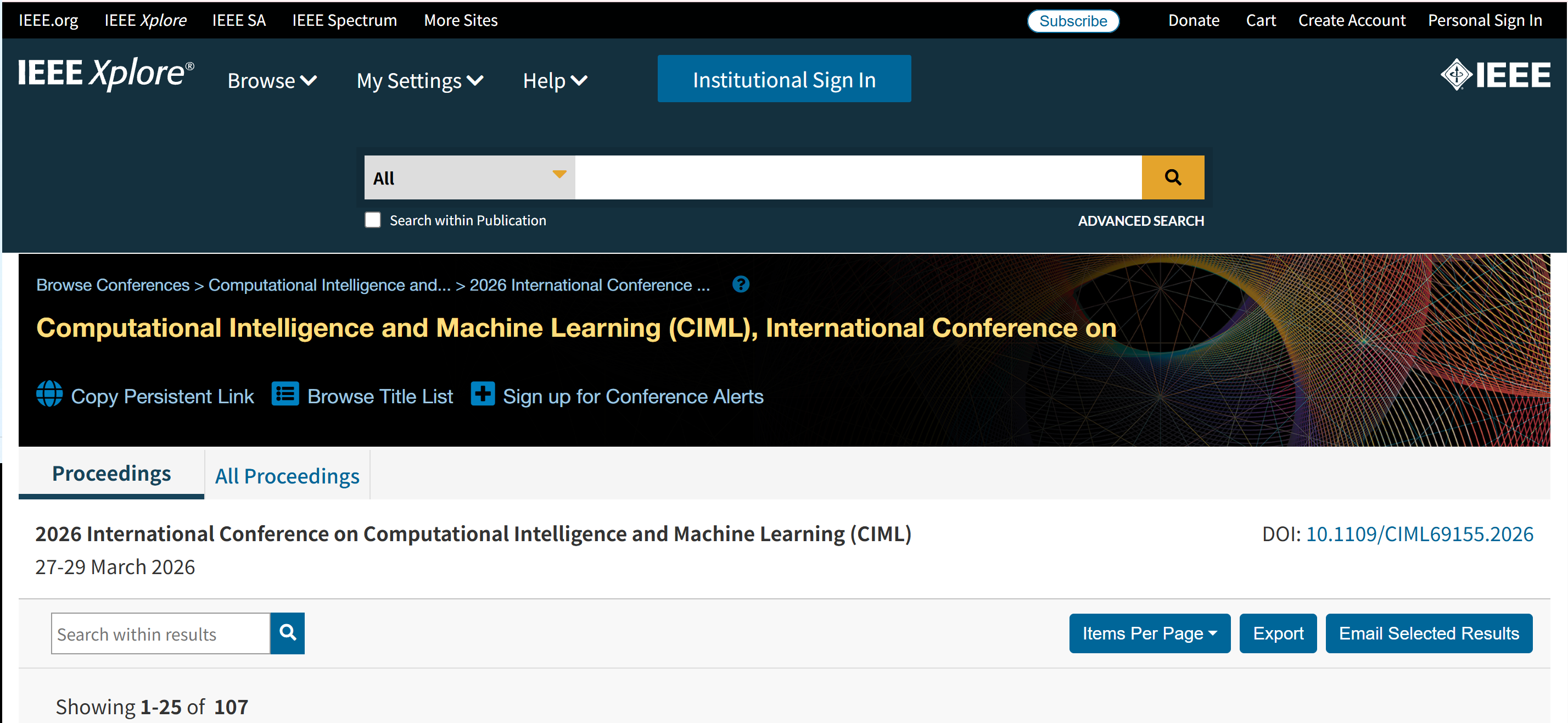1568x723 pixels.
Task: Click the plus icon for Conference Alerts
Action: point(483,393)
